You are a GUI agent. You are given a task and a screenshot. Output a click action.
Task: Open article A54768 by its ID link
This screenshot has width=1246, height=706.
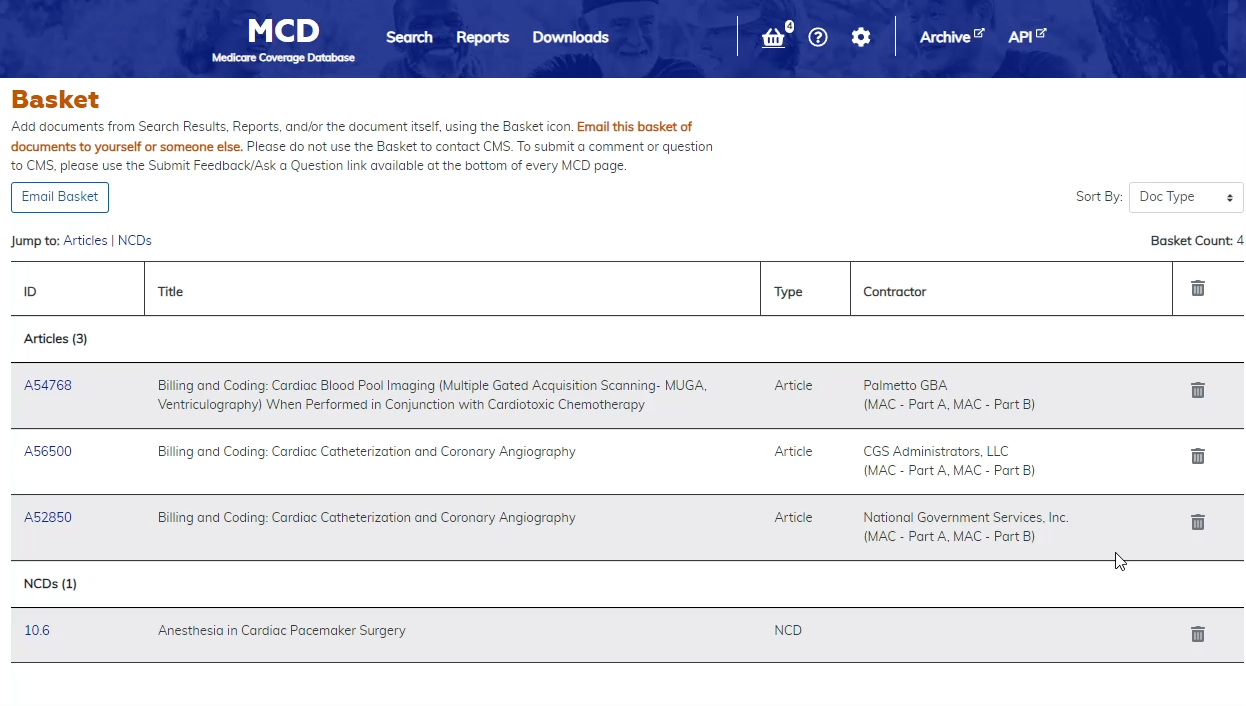[48, 385]
